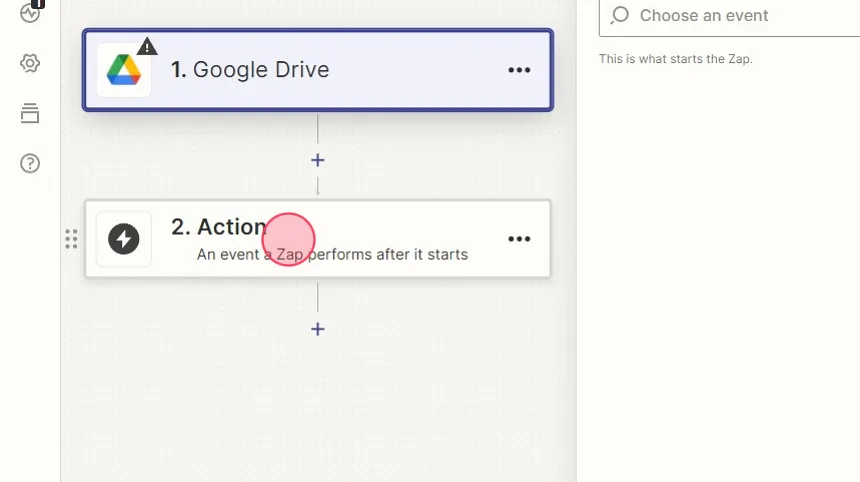Select the 2. Action step card
The image size is (860, 482).
[318, 239]
